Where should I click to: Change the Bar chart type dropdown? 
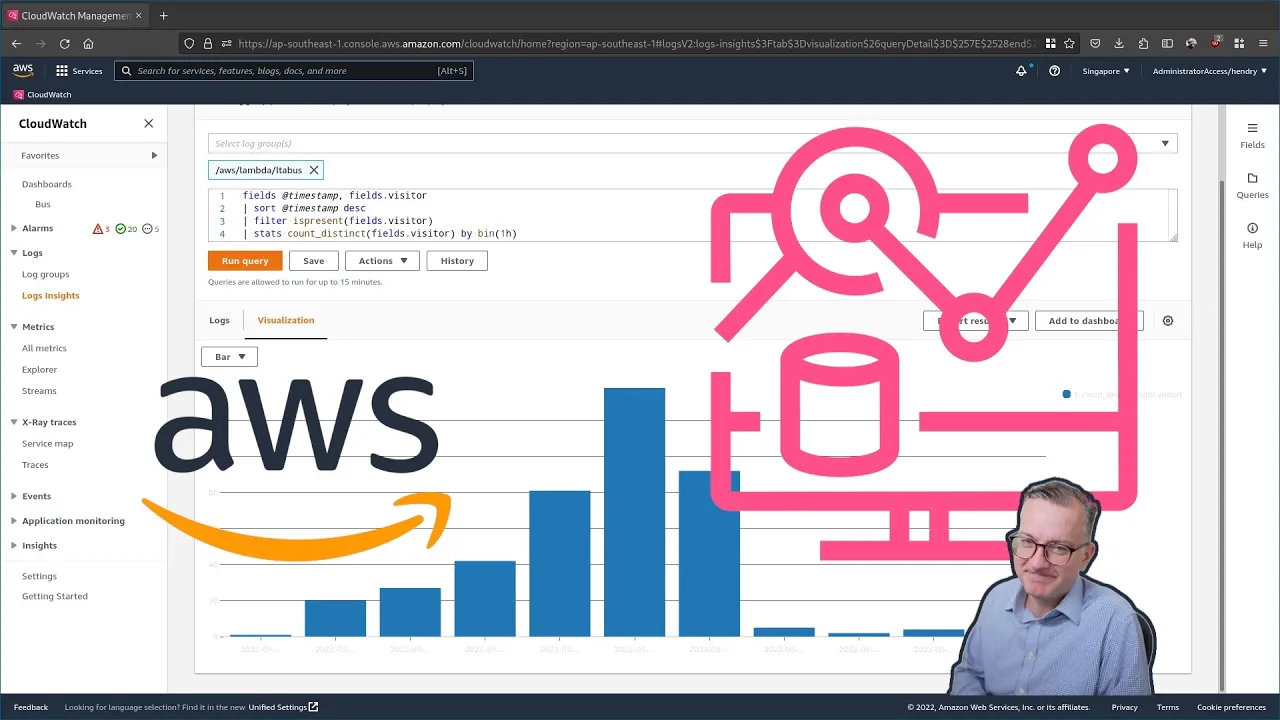pyautogui.click(x=229, y=357)
